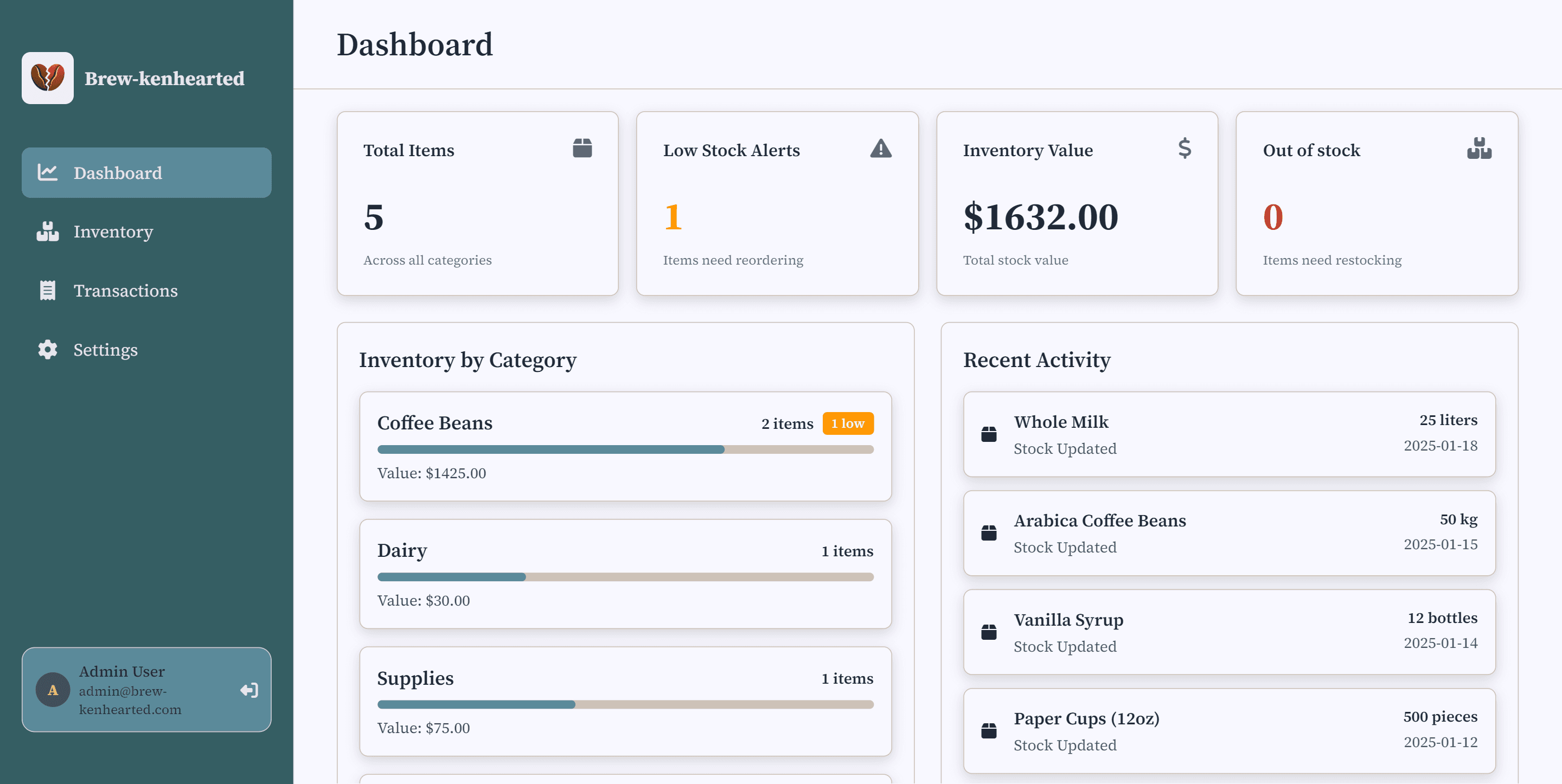This screenshot has height=784, width=1562.
Task: Select the Whole Milk activity entry
Action: click(x=1229, y=434)
